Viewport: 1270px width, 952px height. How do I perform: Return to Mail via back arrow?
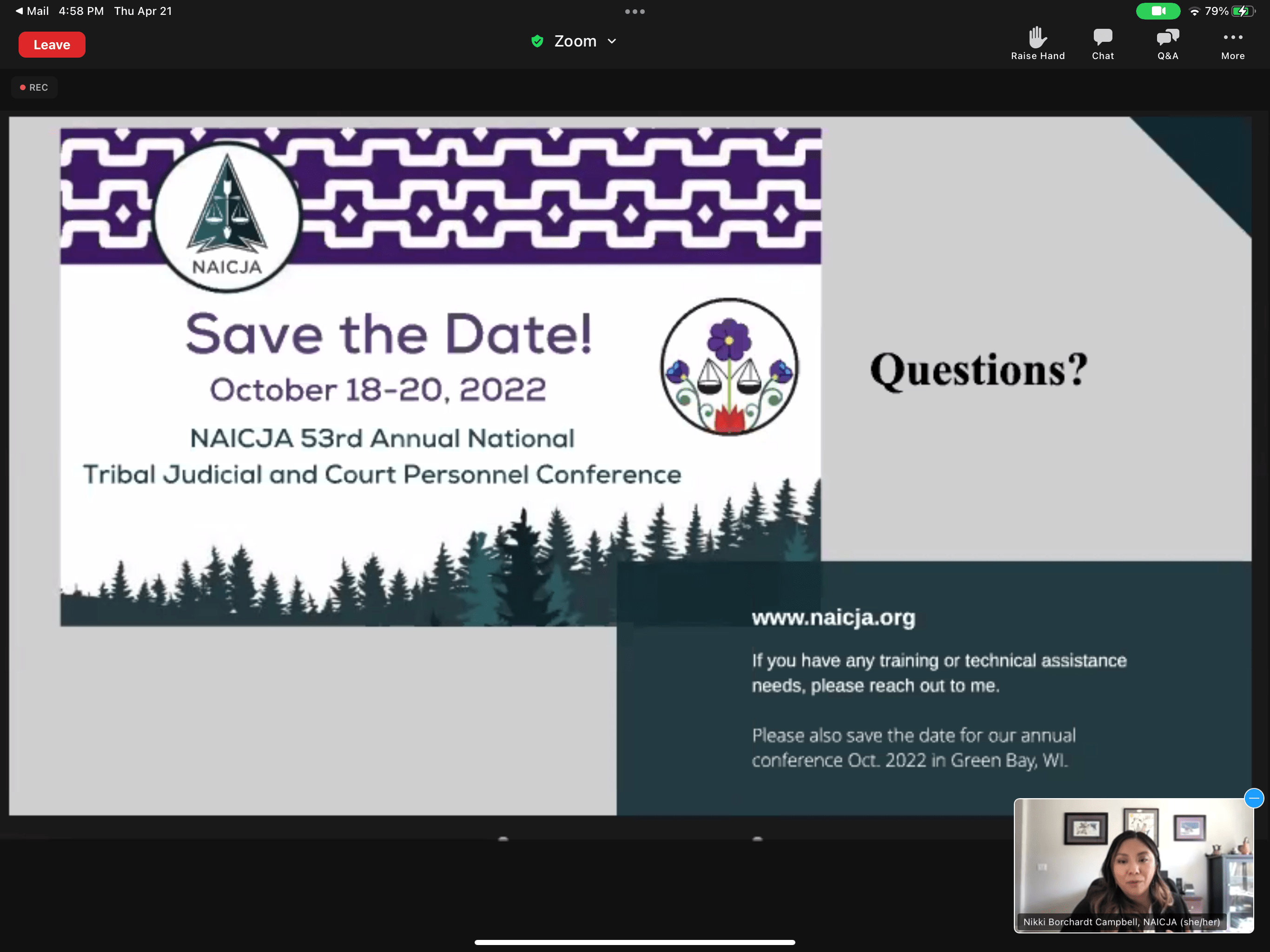tap(19, 11)
